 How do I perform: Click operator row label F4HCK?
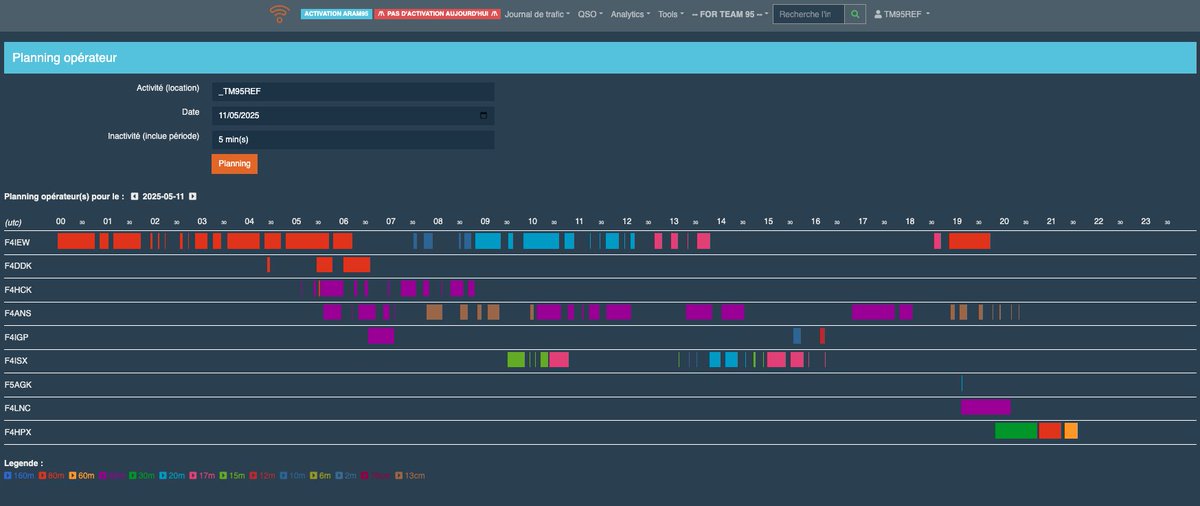[19, 289]
